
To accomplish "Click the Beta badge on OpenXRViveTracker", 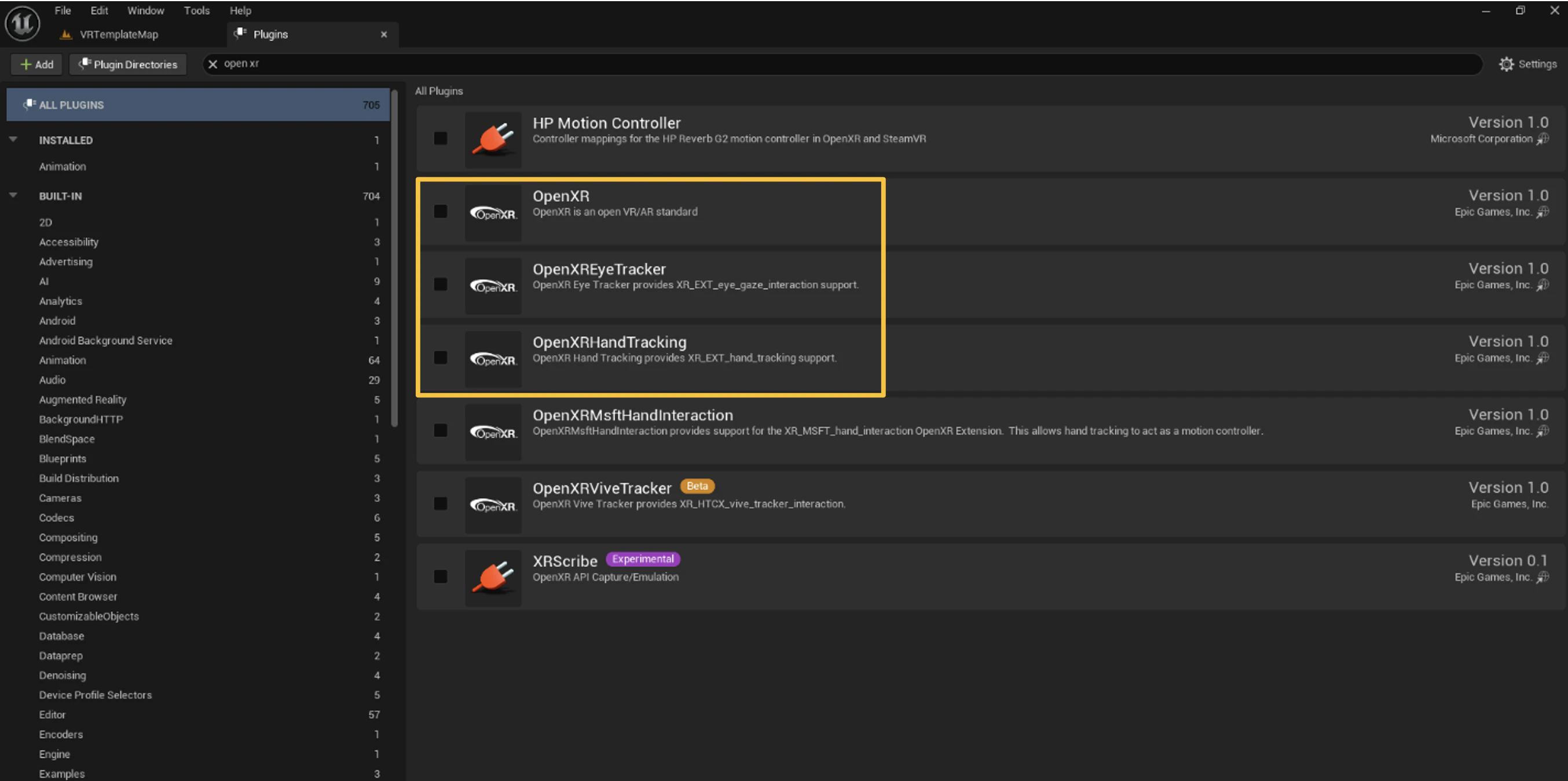I will click(x=697, y=486).
